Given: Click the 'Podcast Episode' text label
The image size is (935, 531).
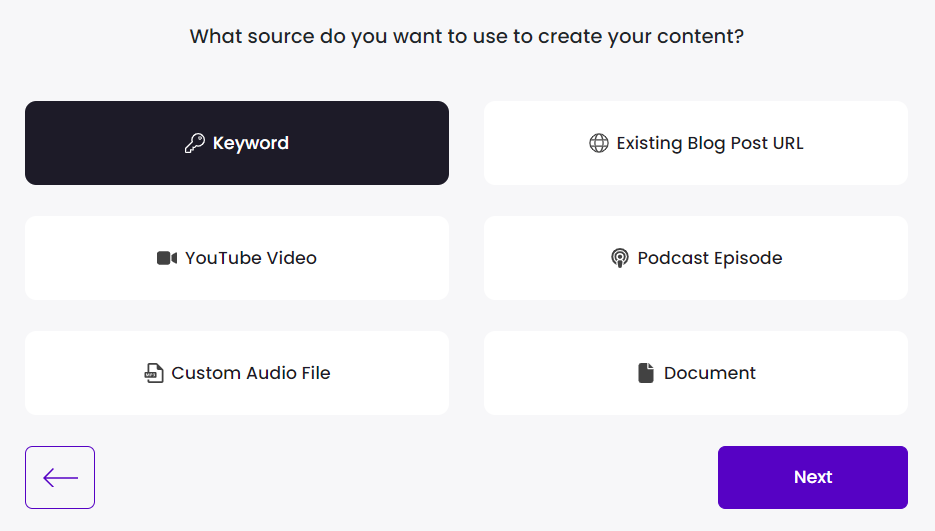Looking at the screenshot, I should point(710,258).
